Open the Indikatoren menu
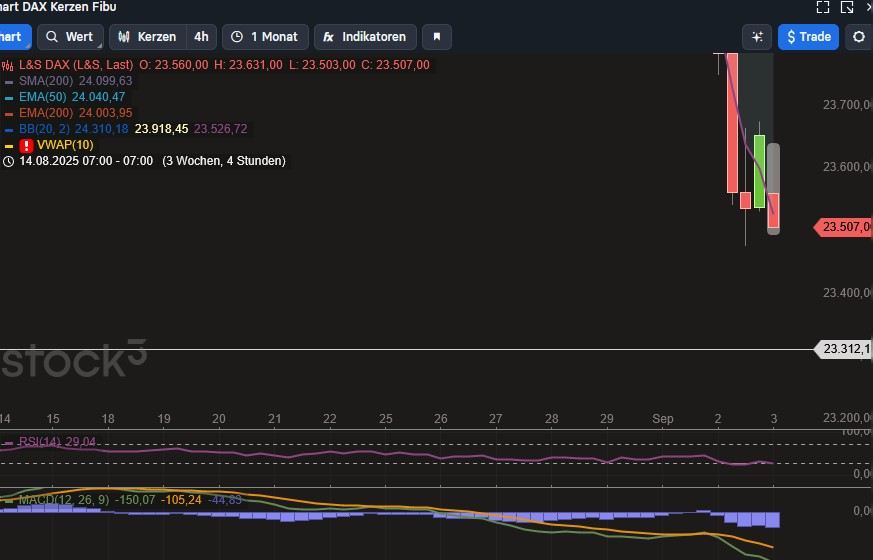Screen dimensions: 873x560 365,37
